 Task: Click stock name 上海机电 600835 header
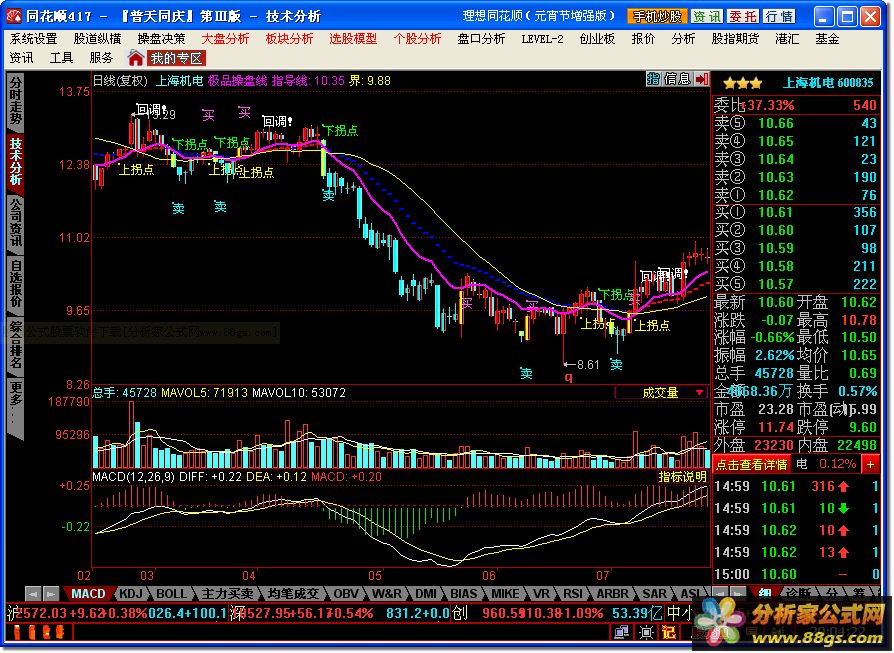click(x=828, y=83)
